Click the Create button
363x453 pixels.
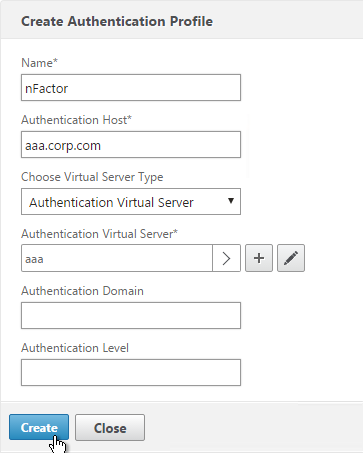39,427
